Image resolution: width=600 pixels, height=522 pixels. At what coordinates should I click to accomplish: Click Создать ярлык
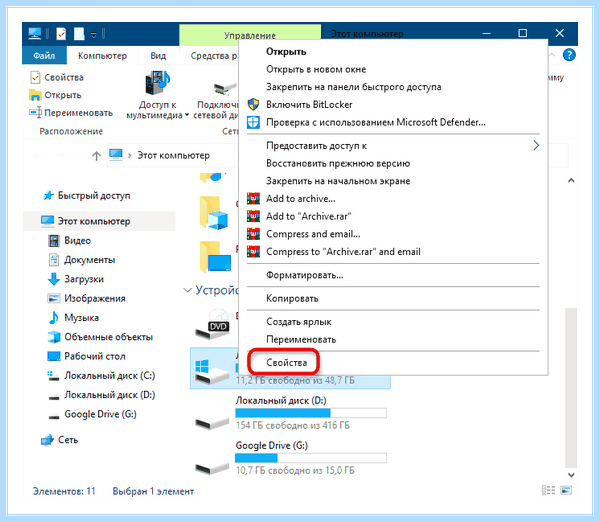click(x=299, y=322)
